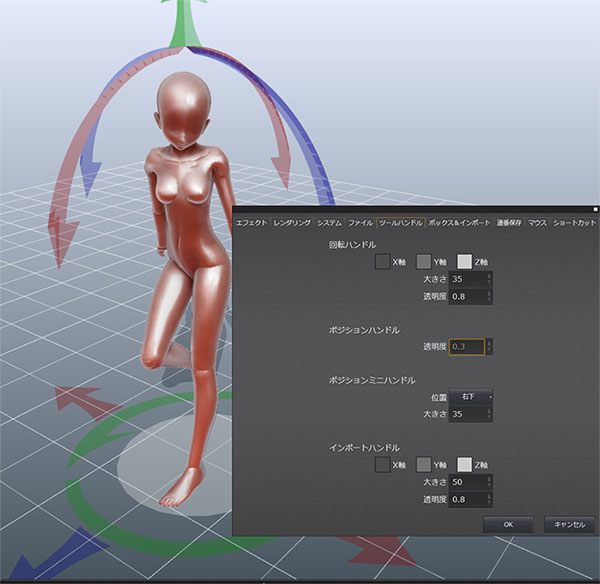The height and width of the screenshot is (584, 600).
Task: Pick the 回転ハンドル X軸 color swatch
Action: [x=382, y=262]
